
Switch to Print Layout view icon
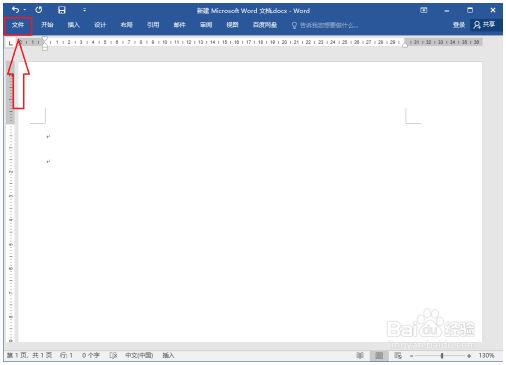coord(379,356)
